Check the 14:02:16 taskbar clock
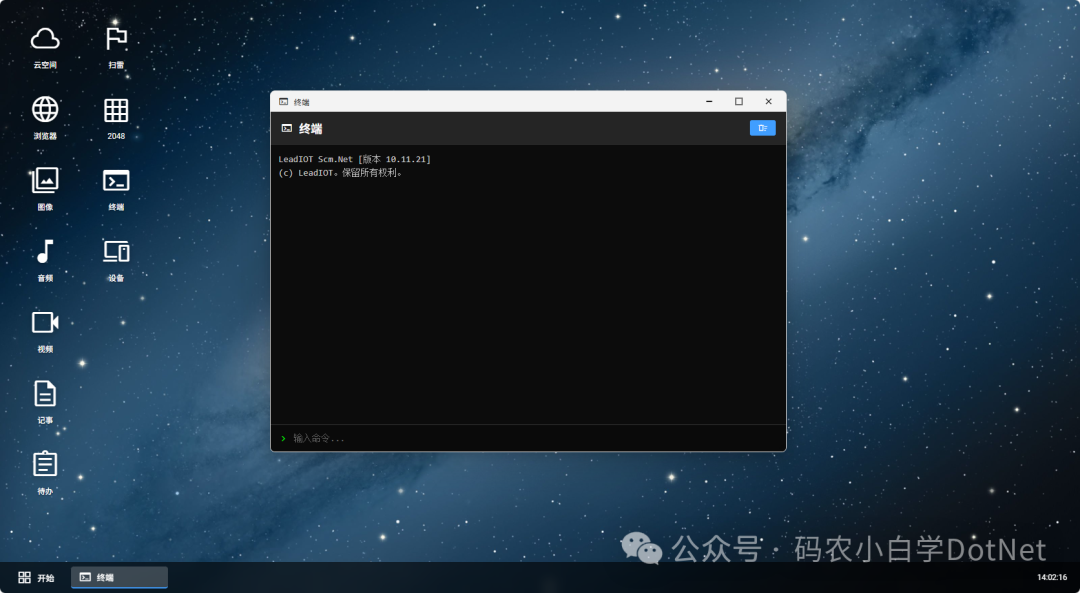 point(1052,577)
